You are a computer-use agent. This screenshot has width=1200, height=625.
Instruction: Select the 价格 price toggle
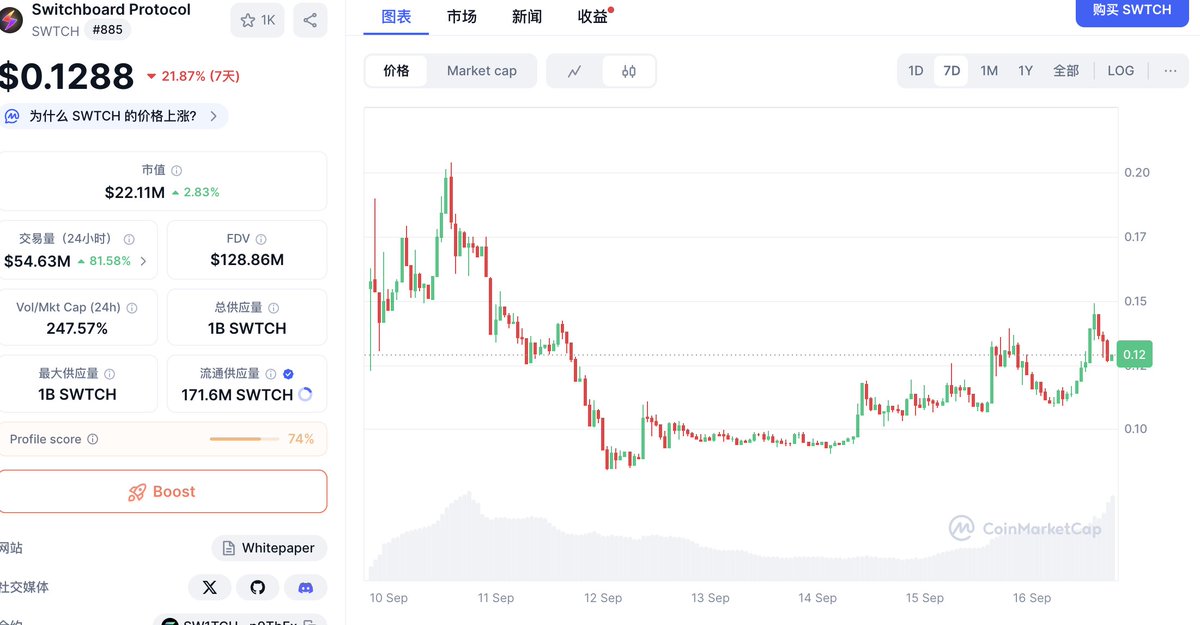396,71
